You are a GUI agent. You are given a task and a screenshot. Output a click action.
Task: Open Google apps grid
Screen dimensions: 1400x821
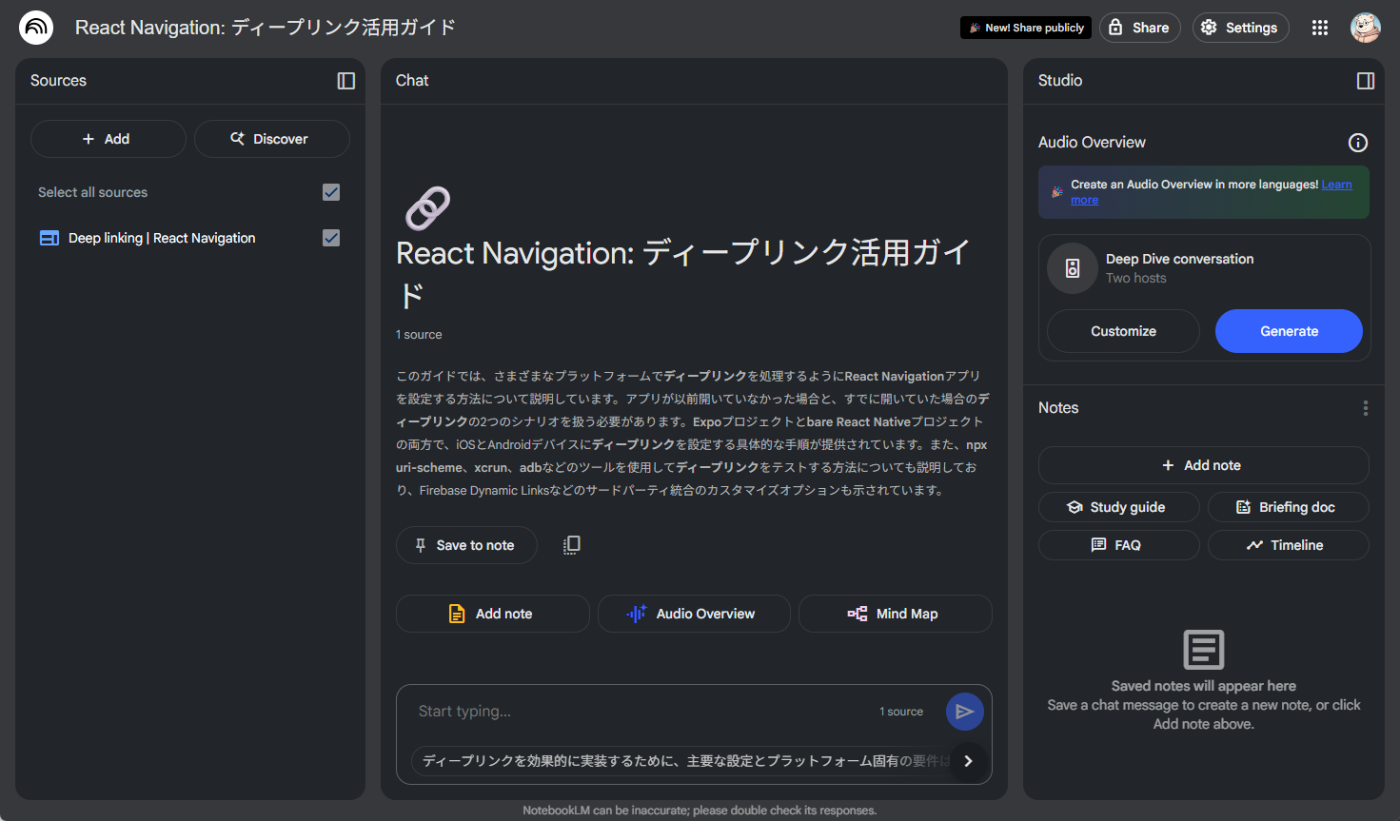pyautogui.click(x=1320, y=28)
